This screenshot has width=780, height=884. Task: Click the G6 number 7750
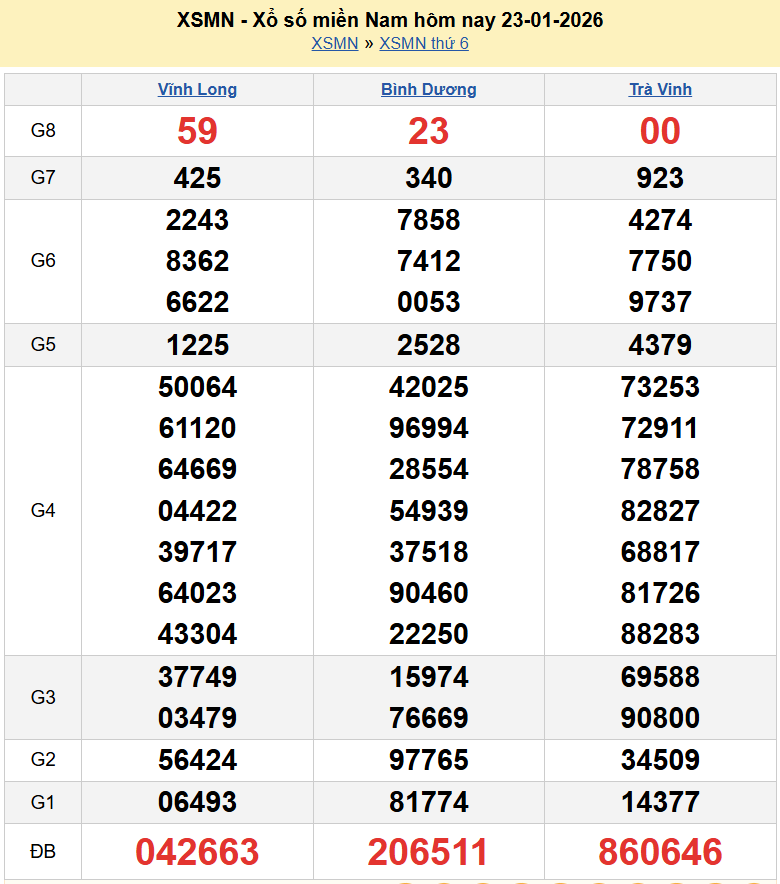click(660, 261)
